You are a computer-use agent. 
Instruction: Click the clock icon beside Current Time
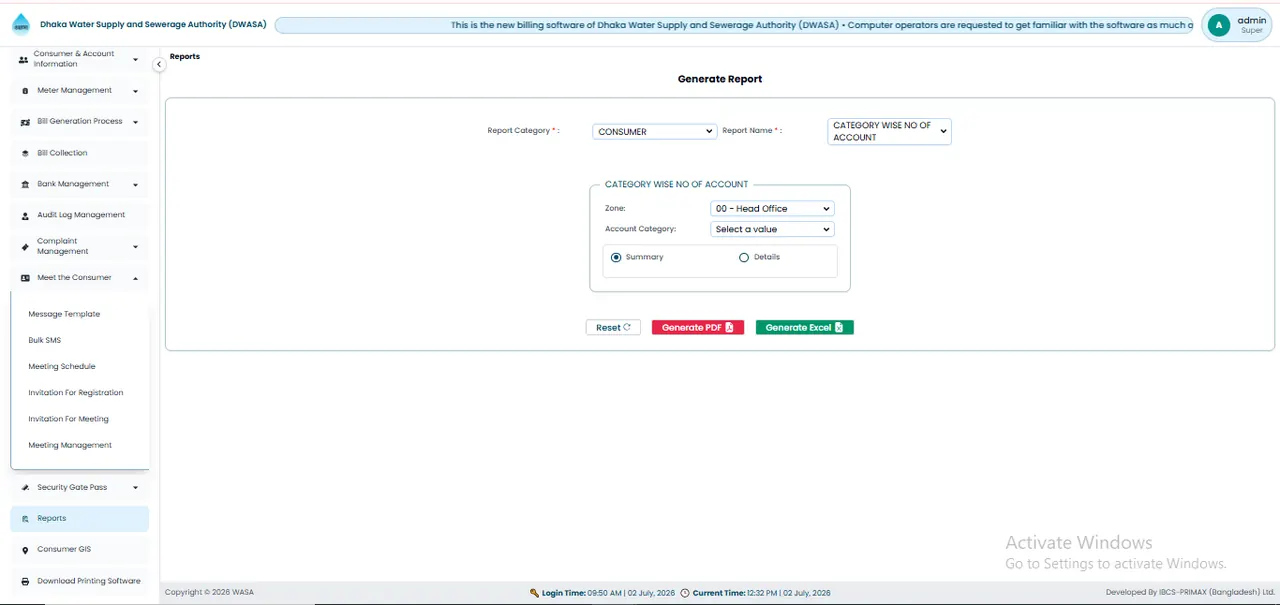tap(685, 593)
